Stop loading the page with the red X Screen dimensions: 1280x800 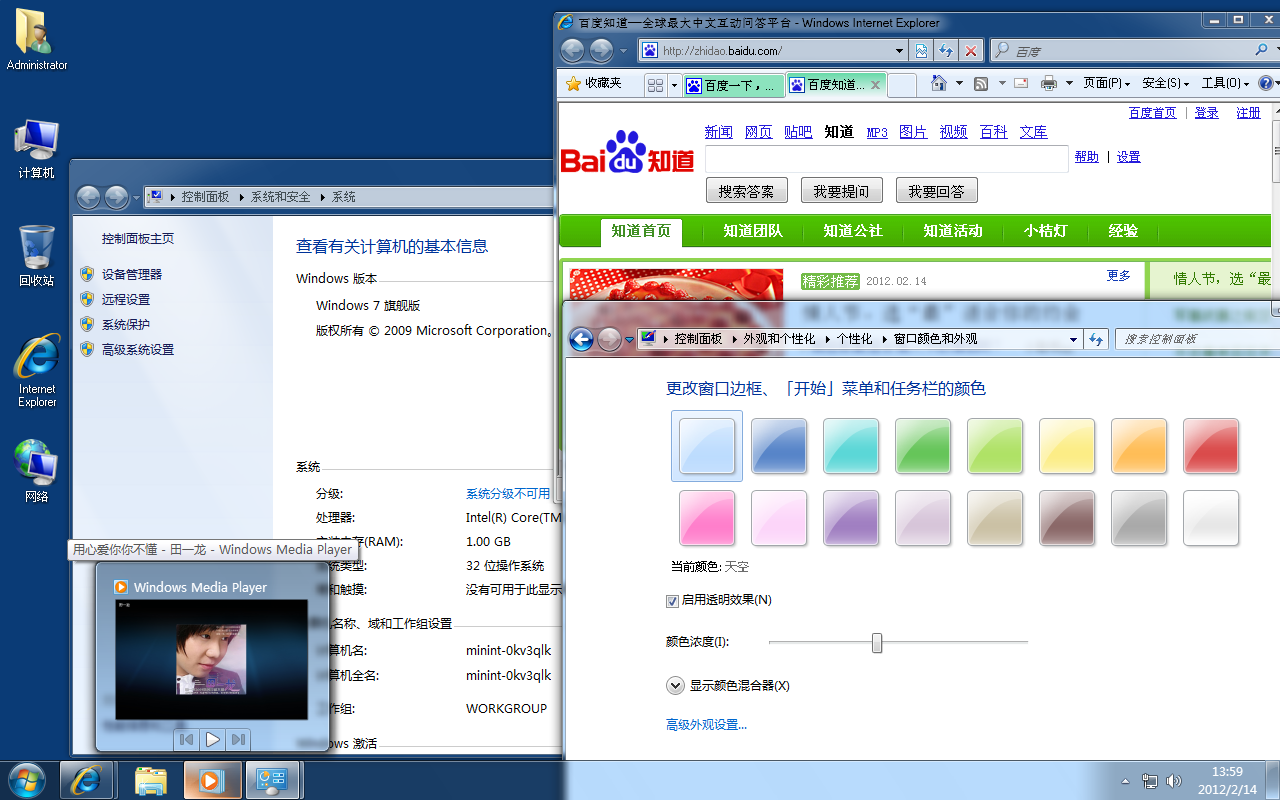coord(971,51)
